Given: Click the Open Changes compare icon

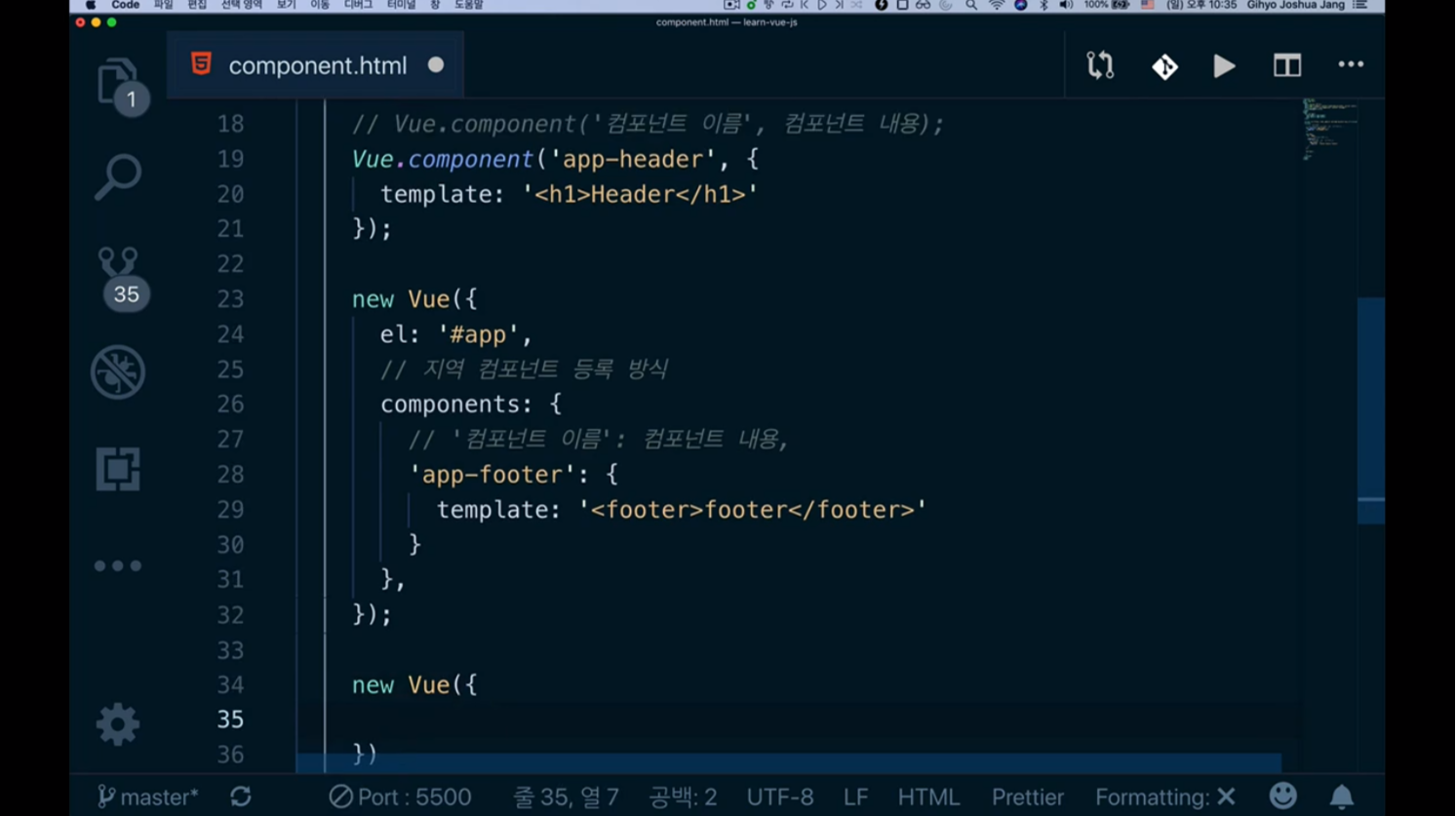Looking at the screenshot, I should pos(1100,65).
